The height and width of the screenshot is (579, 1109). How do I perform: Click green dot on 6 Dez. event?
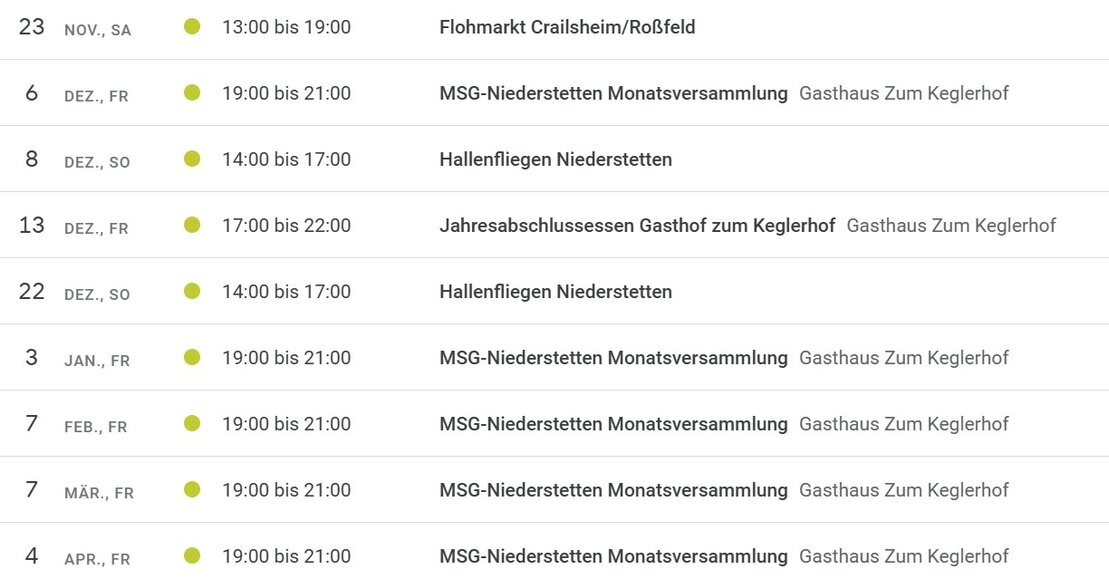192,93
